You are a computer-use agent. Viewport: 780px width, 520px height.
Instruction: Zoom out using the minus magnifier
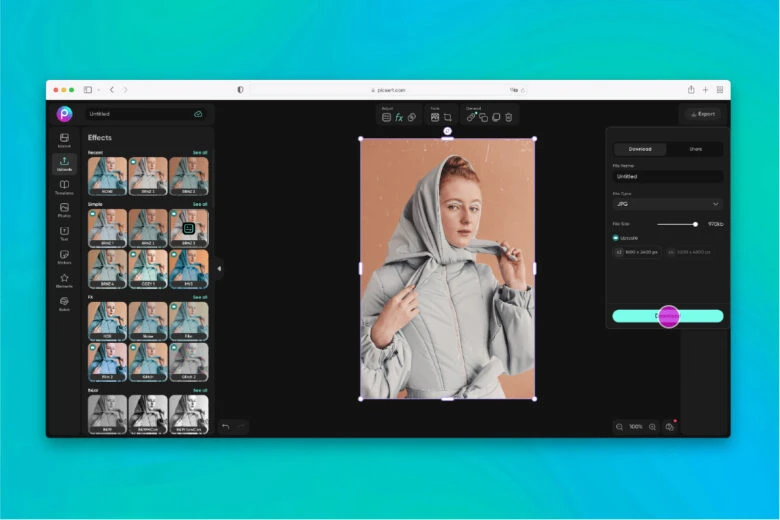click(x=620, y=427)
